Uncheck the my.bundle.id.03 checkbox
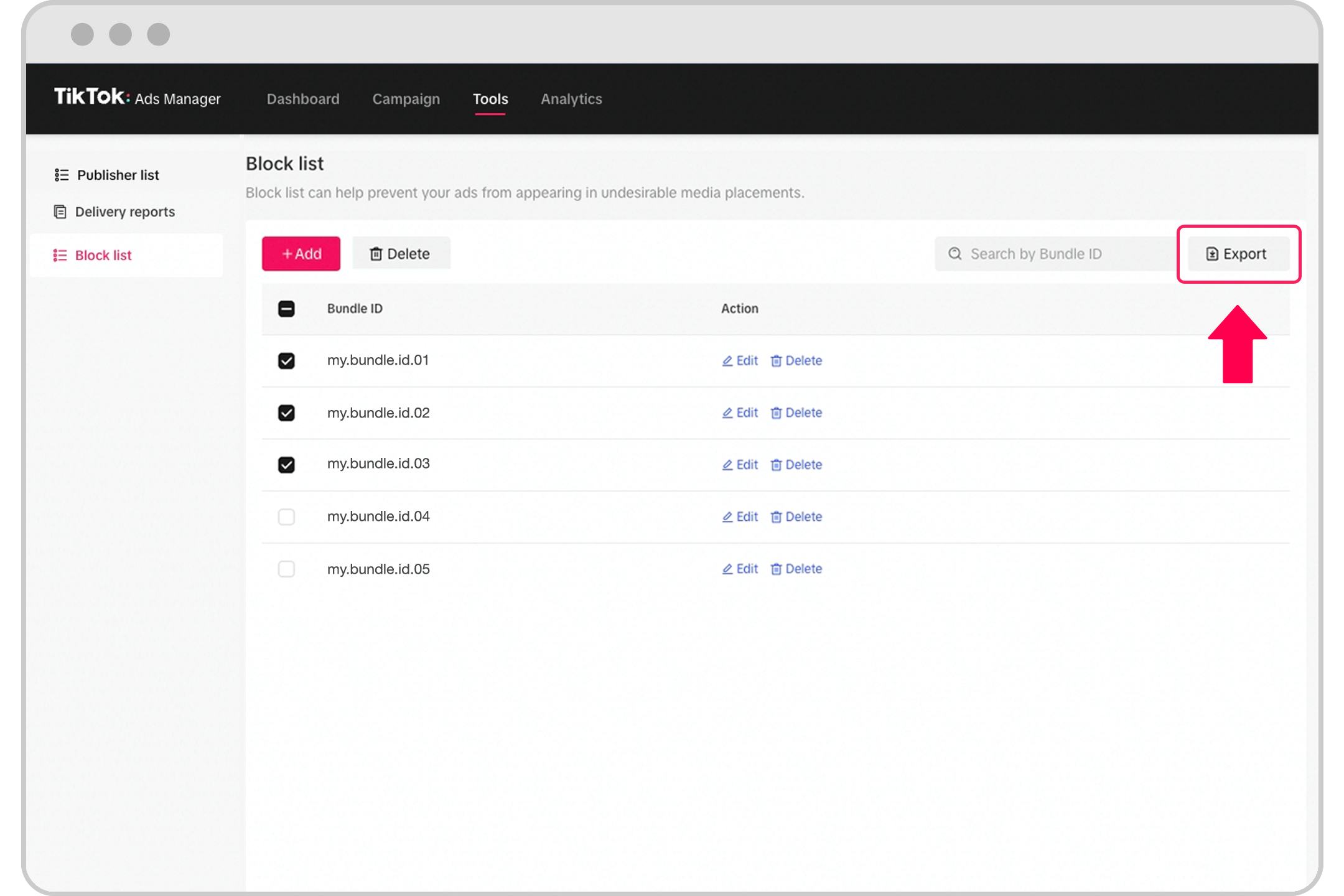The height and width of the screenshot is (896, 1344). click(x=286, y=465)
